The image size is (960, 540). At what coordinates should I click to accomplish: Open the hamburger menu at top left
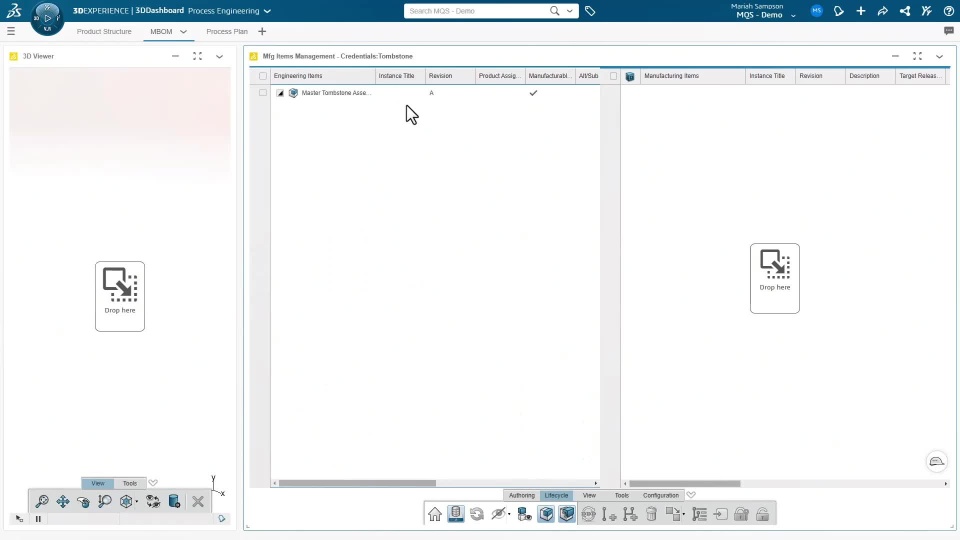pos(11,31)
